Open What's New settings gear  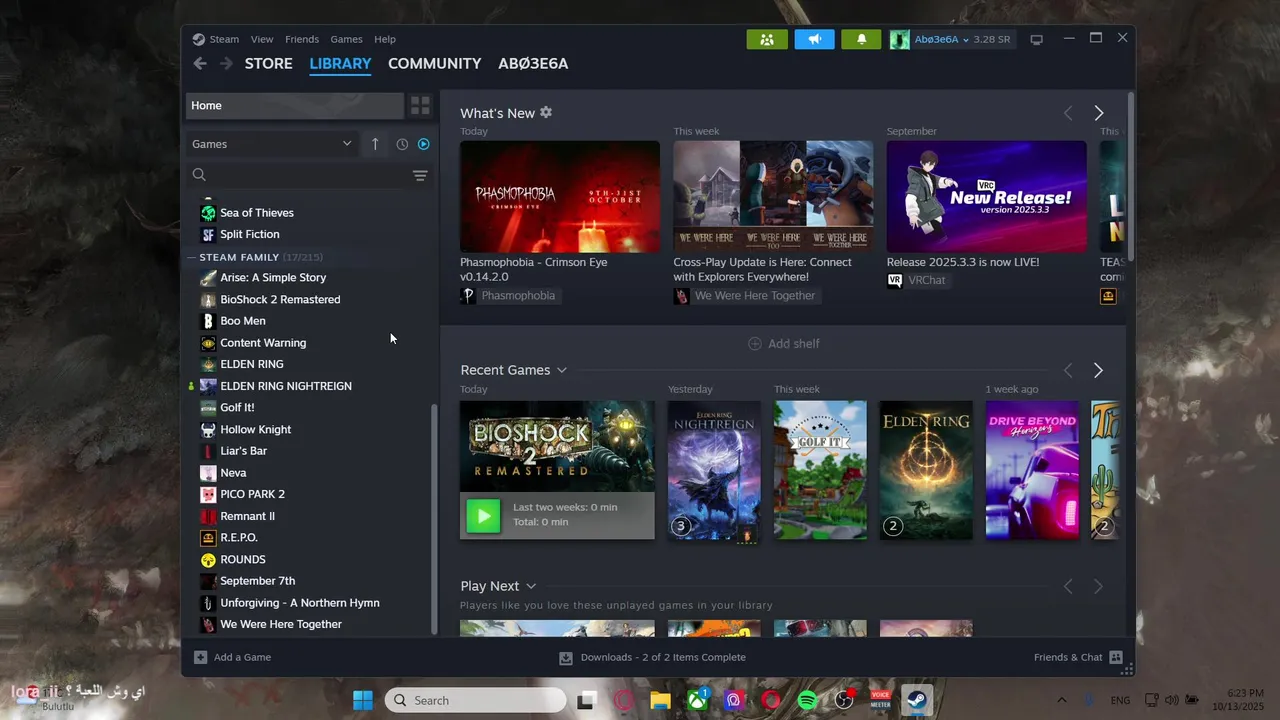tap(546, 112)
